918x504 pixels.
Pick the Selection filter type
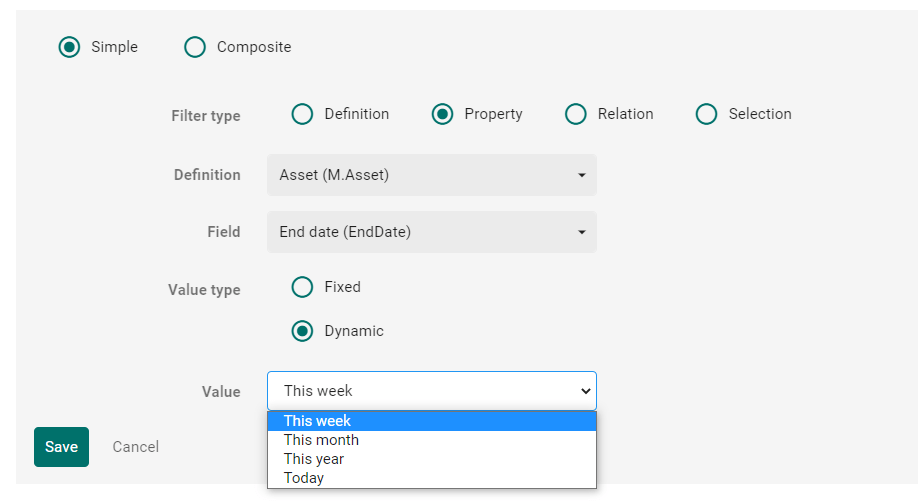click(706, 114)
